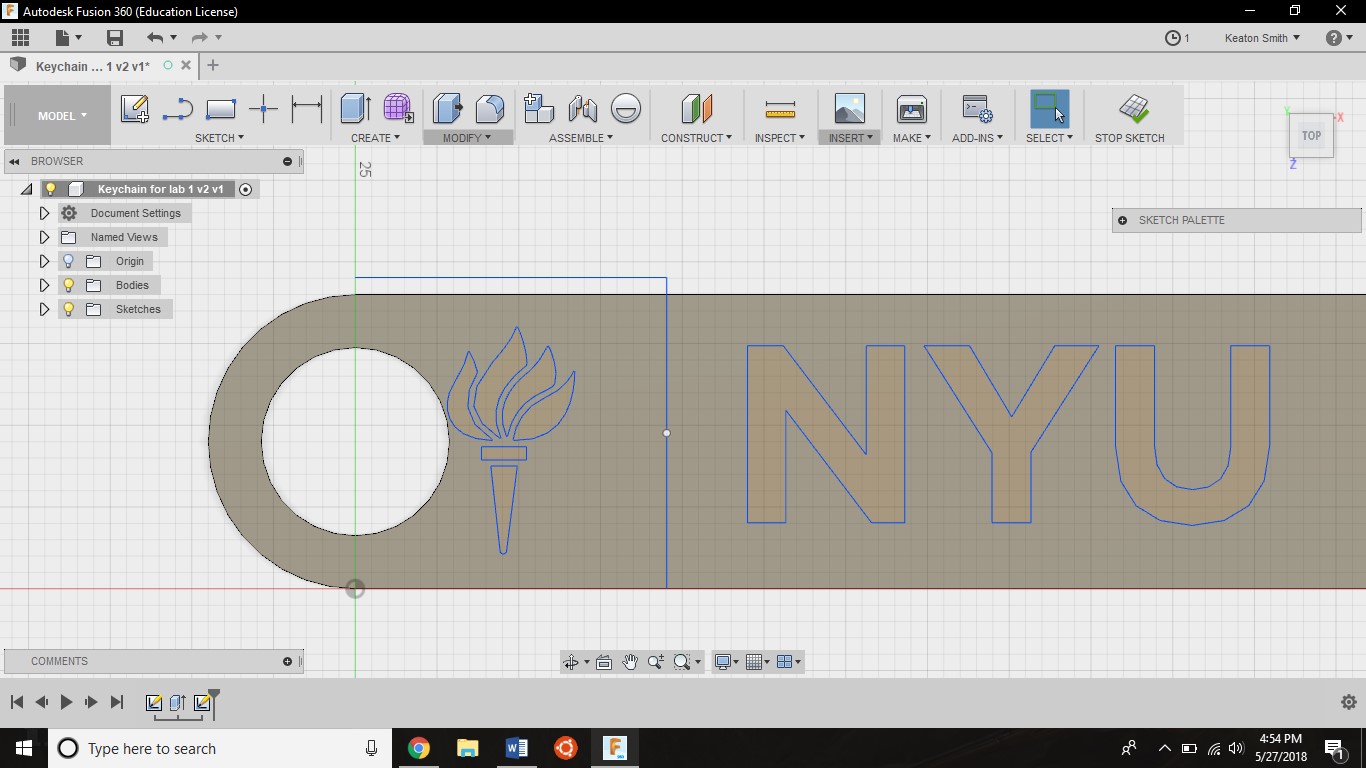This screenshot has height=768, width=1366.
Task: Click the timeline Play button
Action: 66,702
